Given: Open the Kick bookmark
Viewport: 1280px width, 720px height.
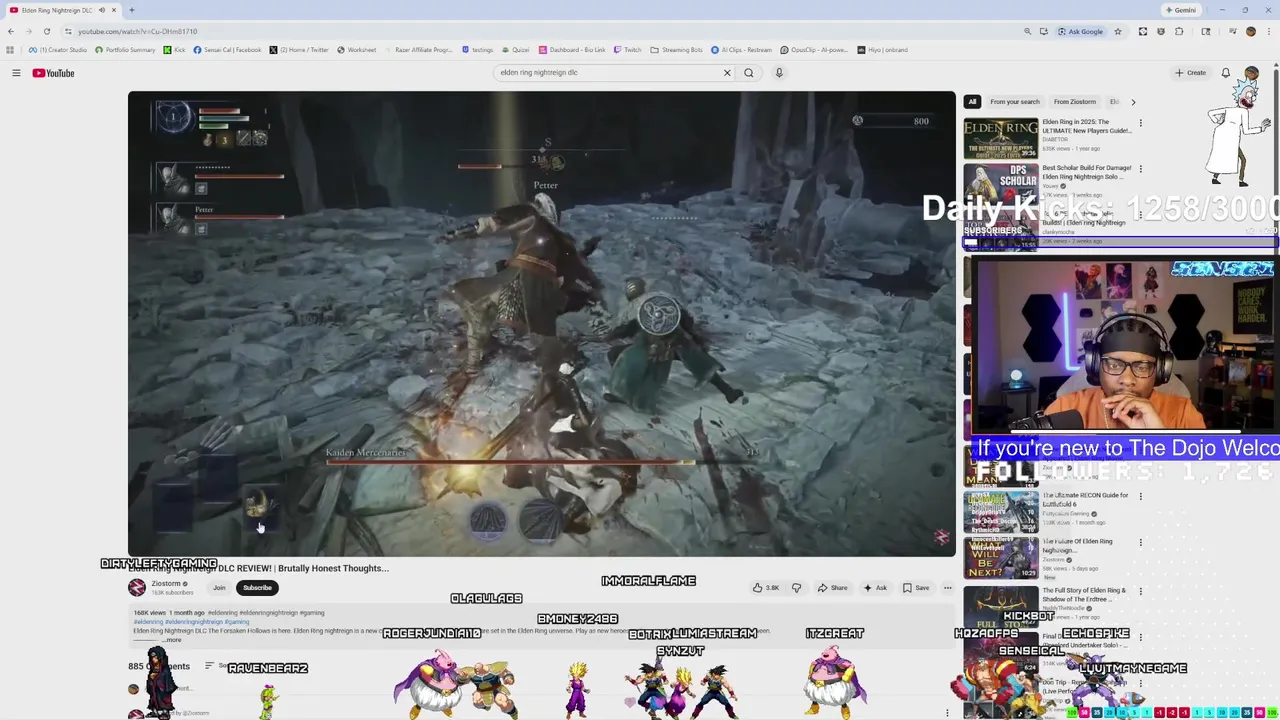Looking at the screenshot, I should pos(175,50).
